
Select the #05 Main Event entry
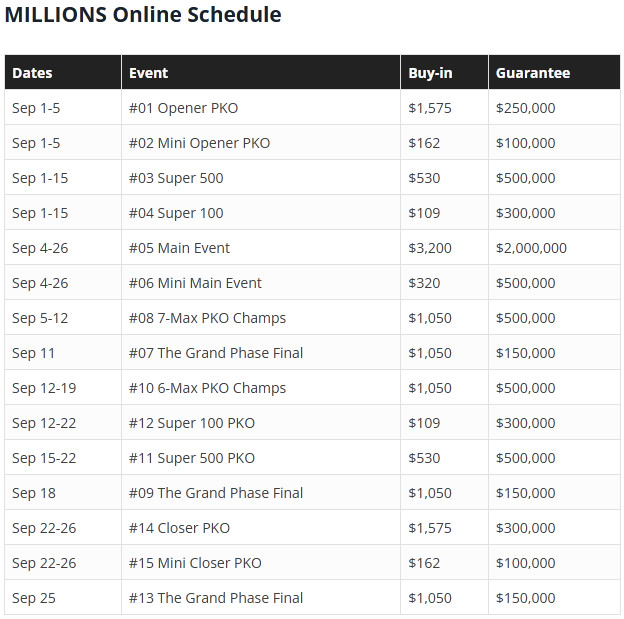pyautogui.click(x=179, y=248)
